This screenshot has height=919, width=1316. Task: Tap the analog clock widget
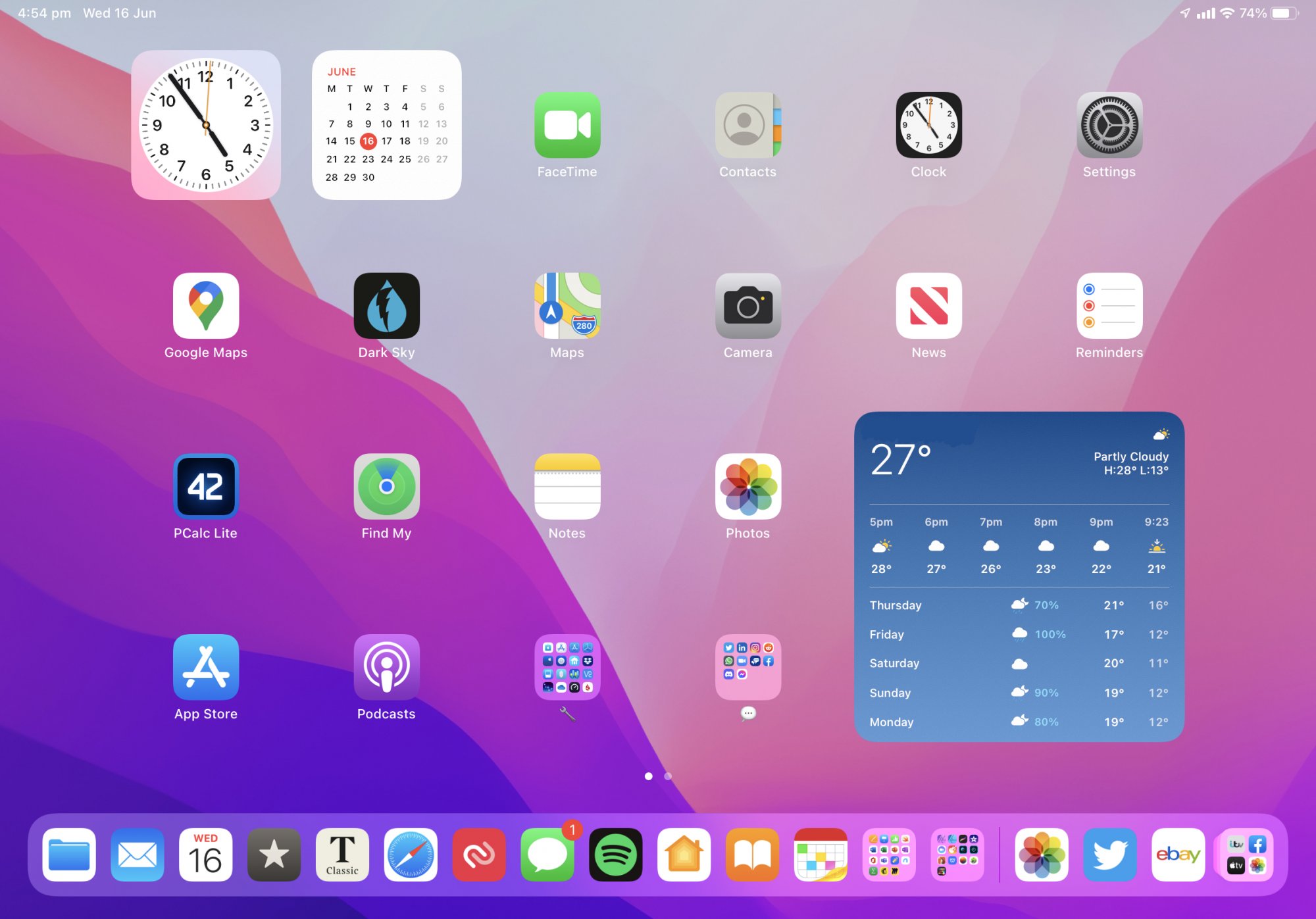click(x=205, y=125)
